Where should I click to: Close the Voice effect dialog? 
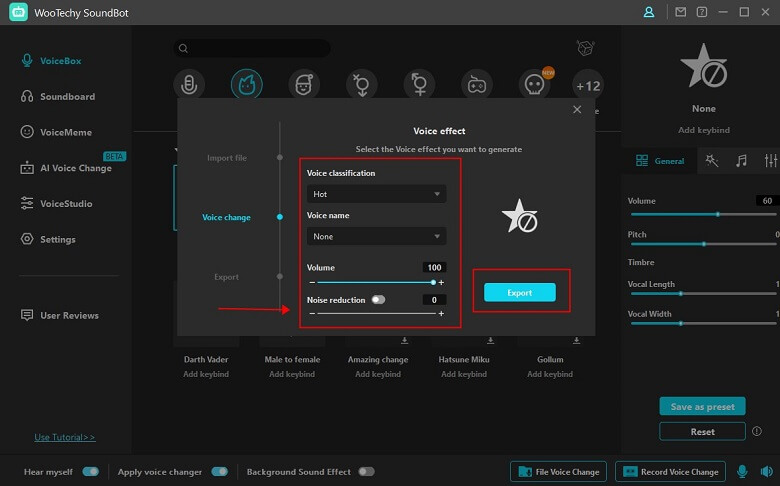tap(577, 109)
